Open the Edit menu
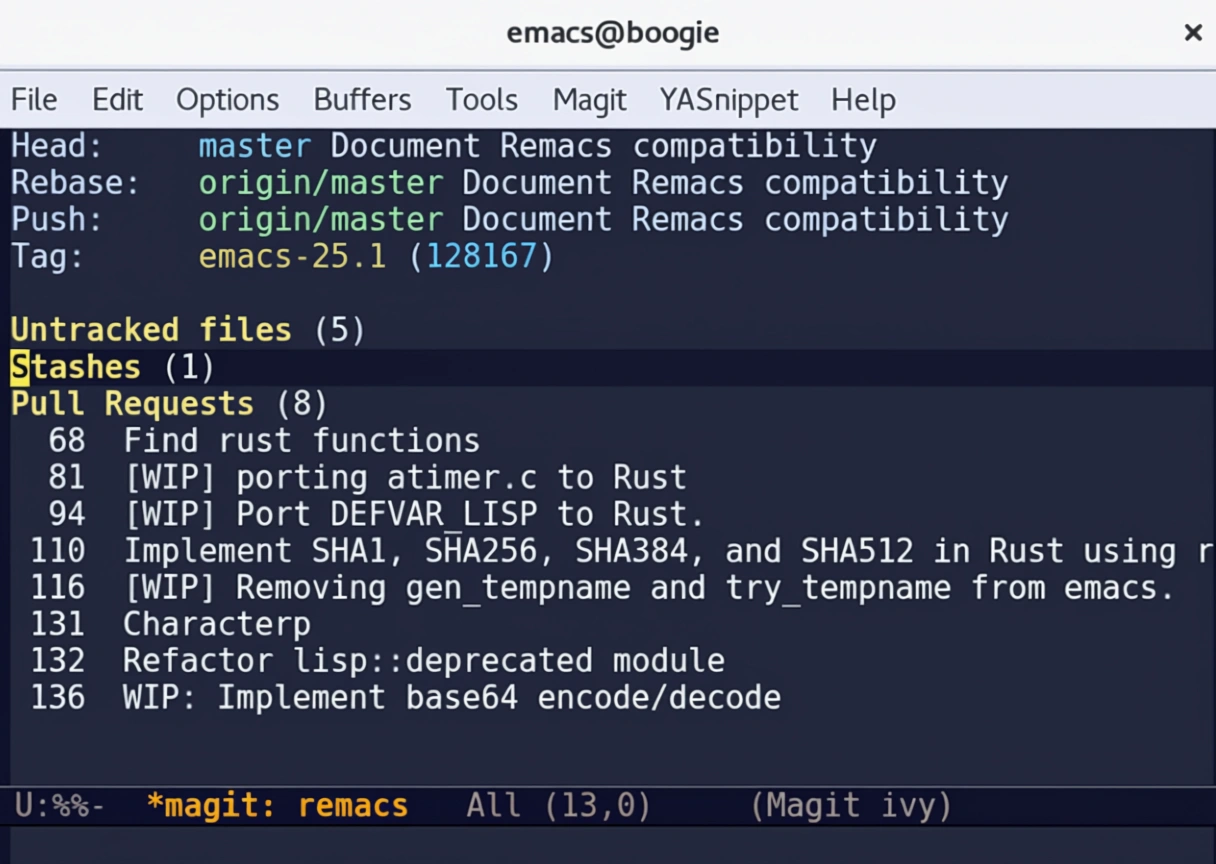Viewport: 1216px width, 864px height. click(117, 100)
